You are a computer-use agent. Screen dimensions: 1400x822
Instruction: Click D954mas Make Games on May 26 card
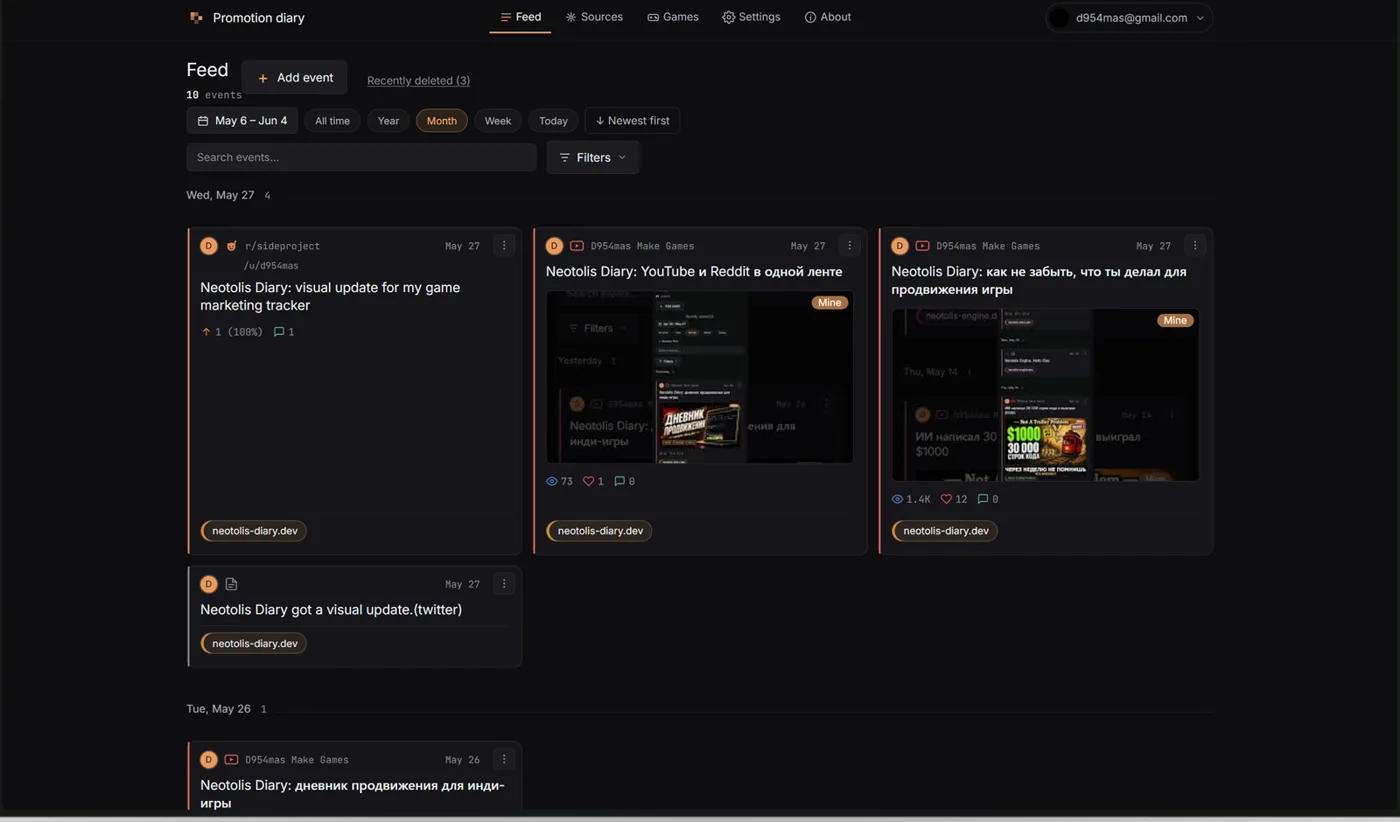coord(297,760)
